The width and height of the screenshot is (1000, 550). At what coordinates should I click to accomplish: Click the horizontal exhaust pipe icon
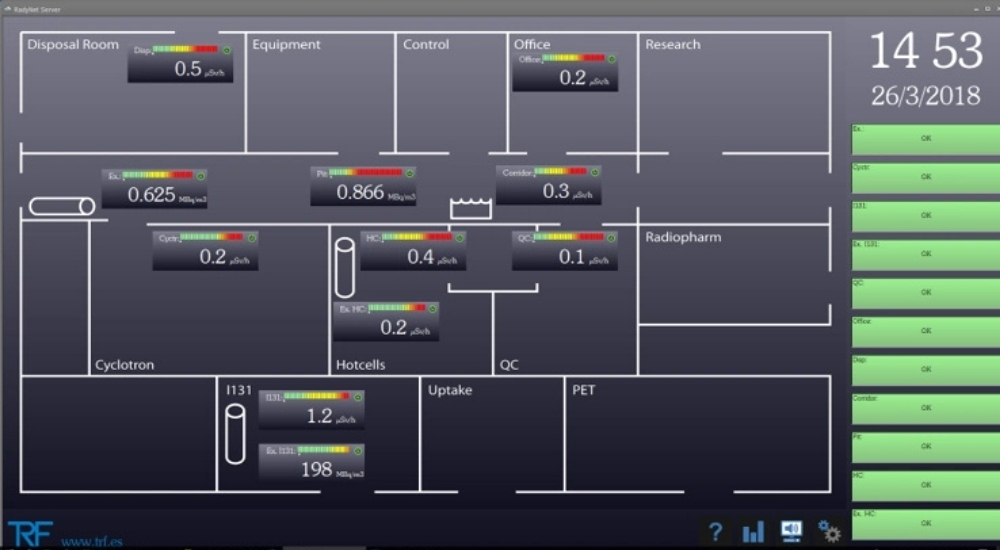[x=61, y=206]
